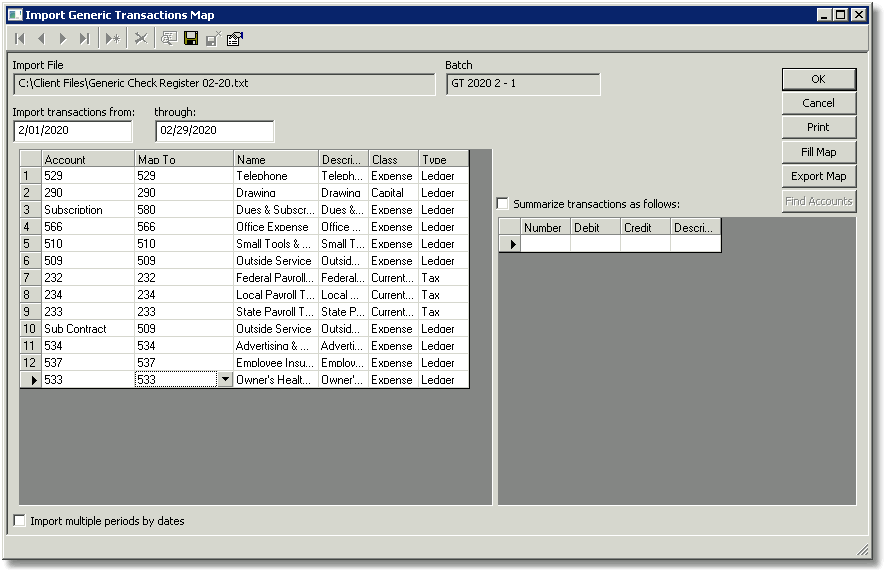Open the Map To dropdown for account 533
Screen dimensions: 887x574
(225, 379)
